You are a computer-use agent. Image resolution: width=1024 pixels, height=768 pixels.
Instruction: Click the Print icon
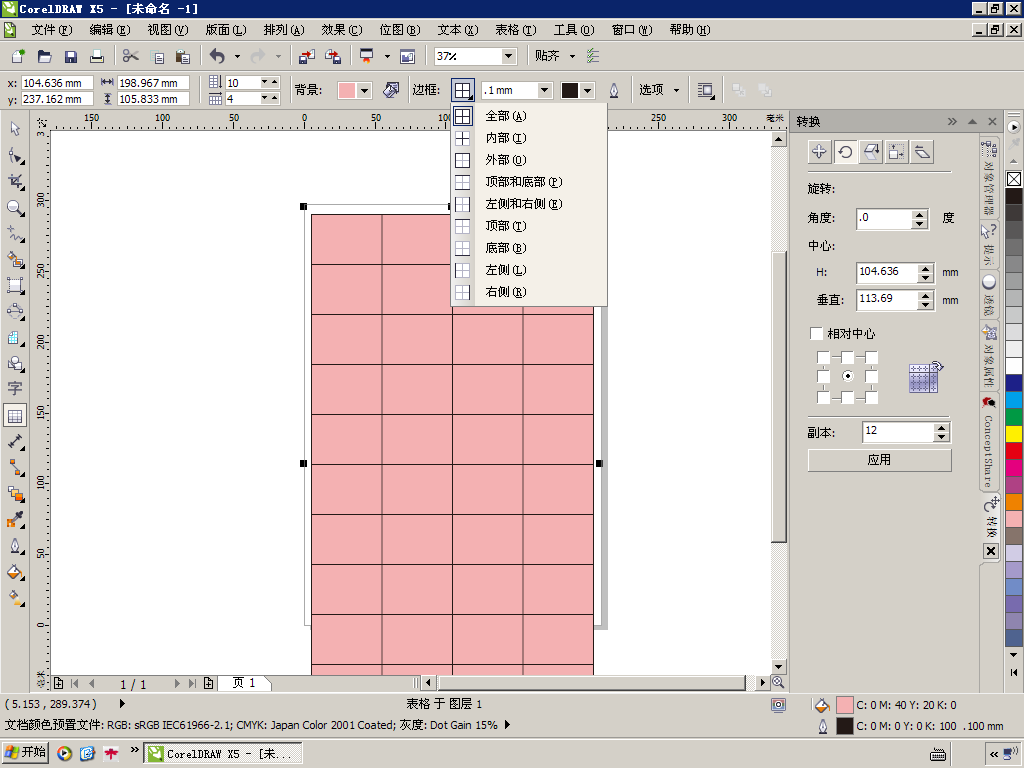97,57
